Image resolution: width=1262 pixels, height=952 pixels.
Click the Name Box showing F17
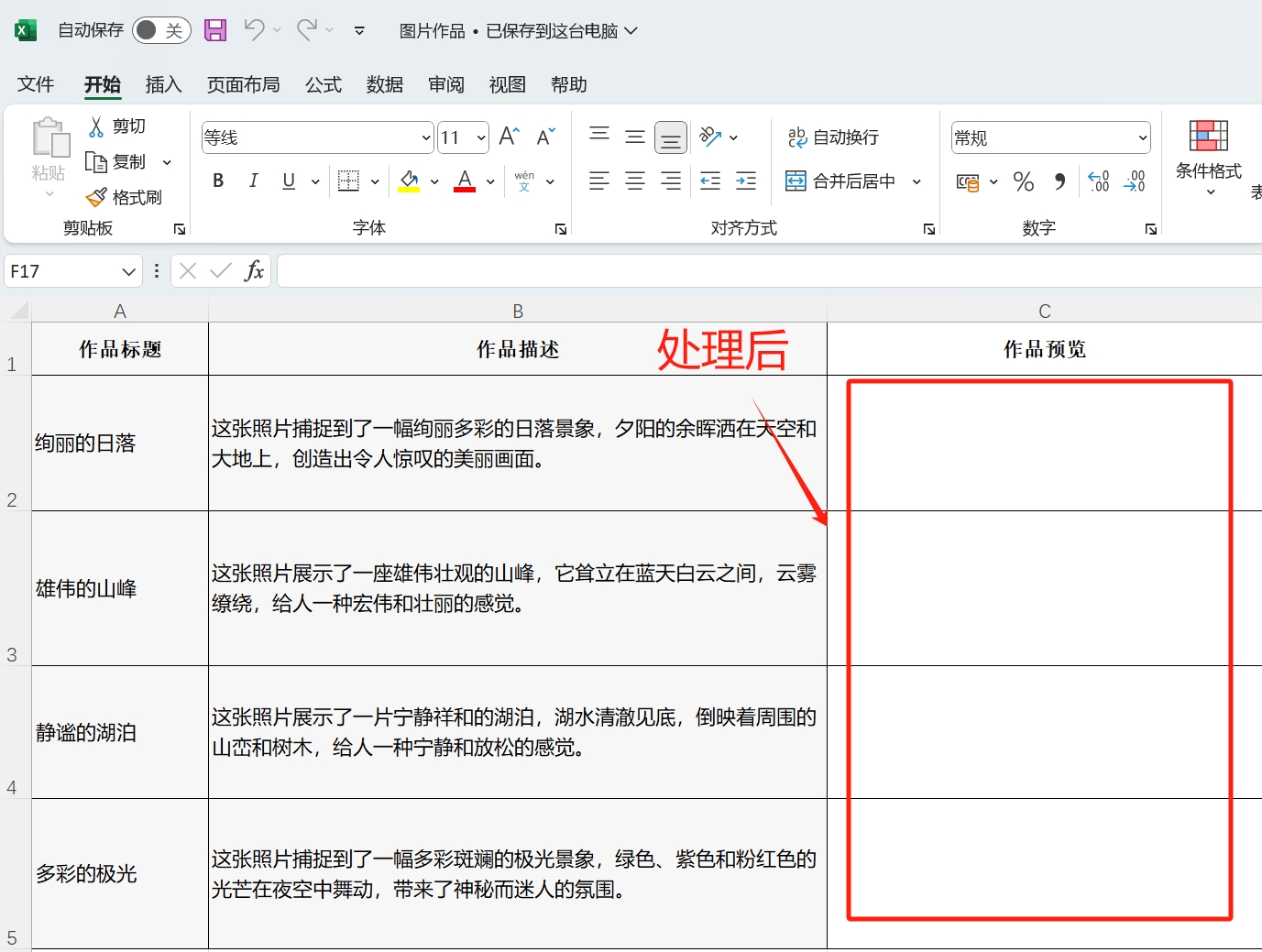[64, 270]
